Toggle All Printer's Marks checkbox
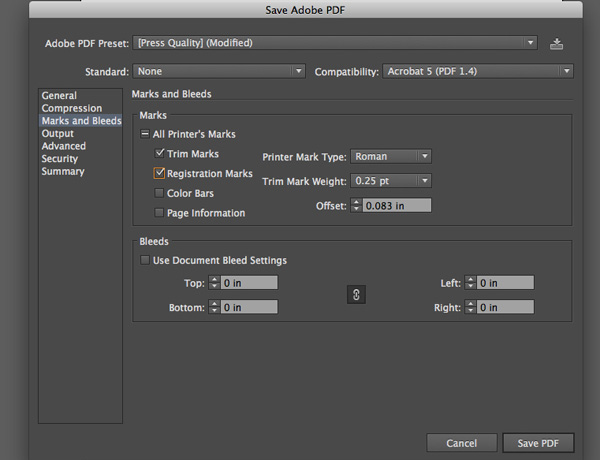This screenshot has height=460, width=600. coord(145,134)
